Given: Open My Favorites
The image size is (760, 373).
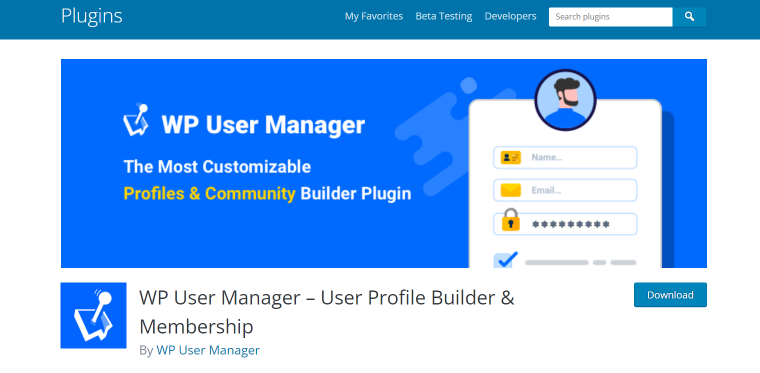Looking at the screenshot, I should tap(374, 16).
